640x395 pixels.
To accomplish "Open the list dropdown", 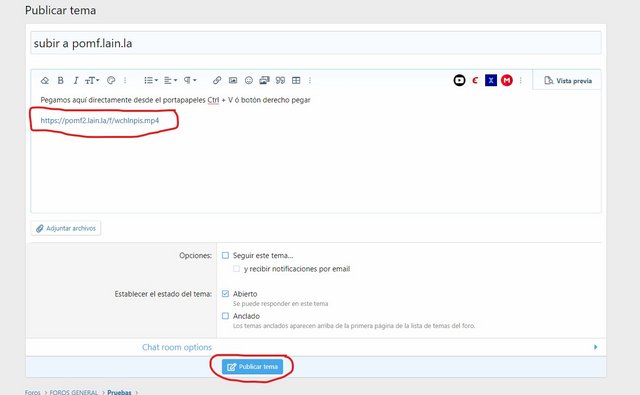I will [x=151, y=80].
